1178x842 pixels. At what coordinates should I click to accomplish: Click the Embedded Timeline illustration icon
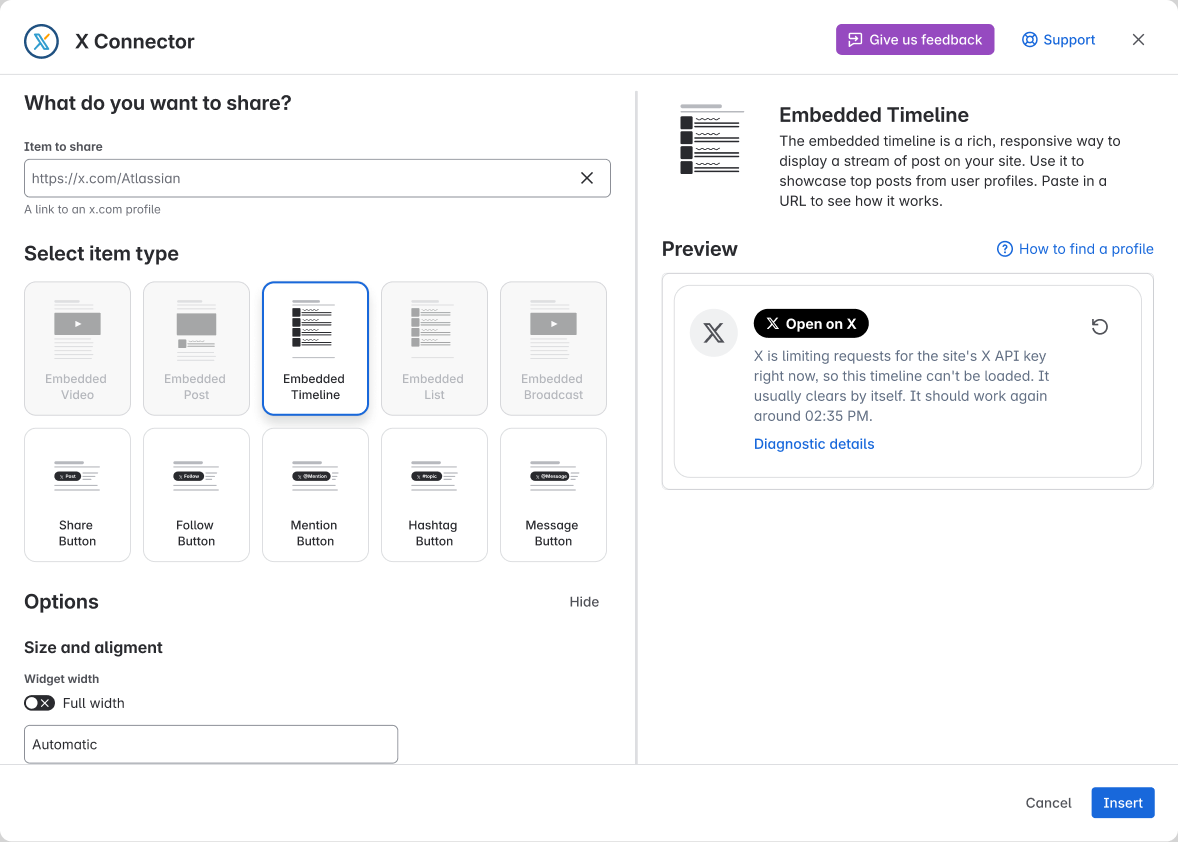pos(711,139)
